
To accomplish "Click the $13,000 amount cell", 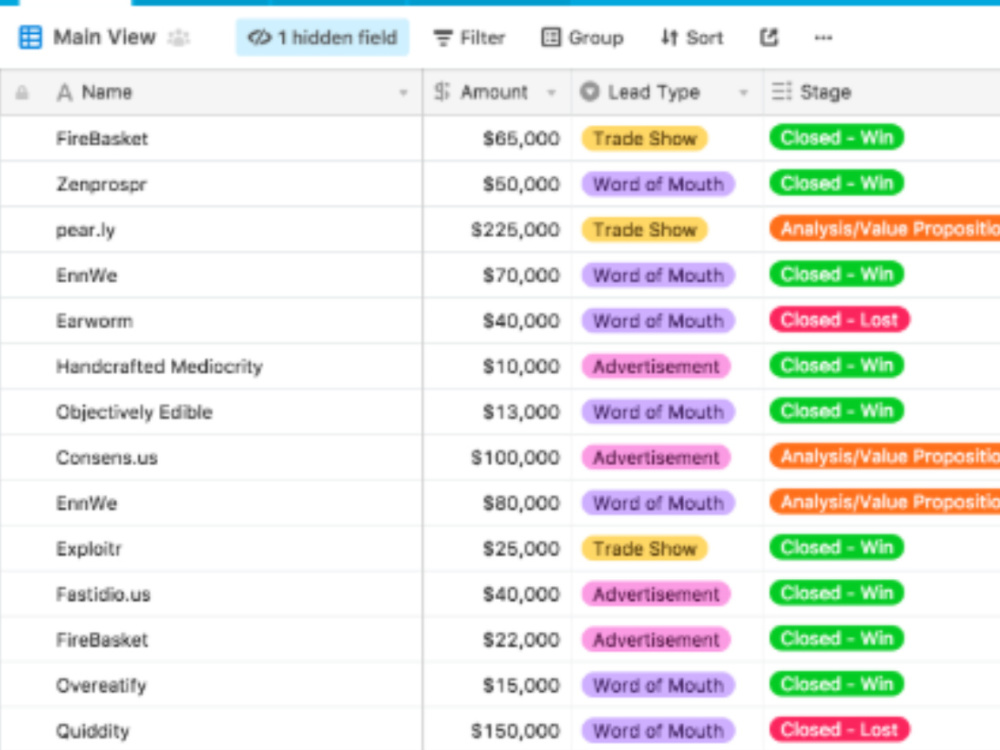I will click(497, 412).
